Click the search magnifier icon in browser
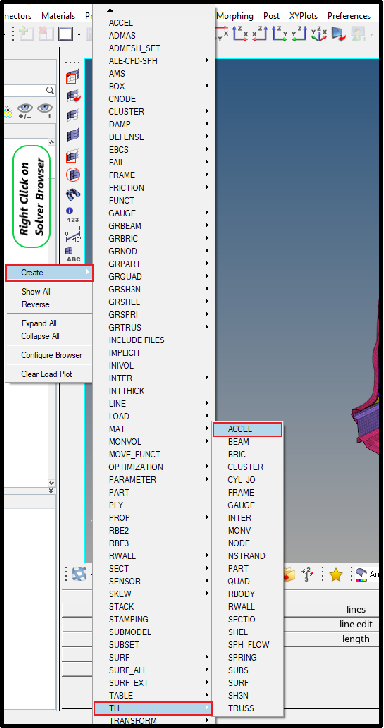The height and width of the screenshot is (728, 384). pyautogui.click(x=50, y=90)
